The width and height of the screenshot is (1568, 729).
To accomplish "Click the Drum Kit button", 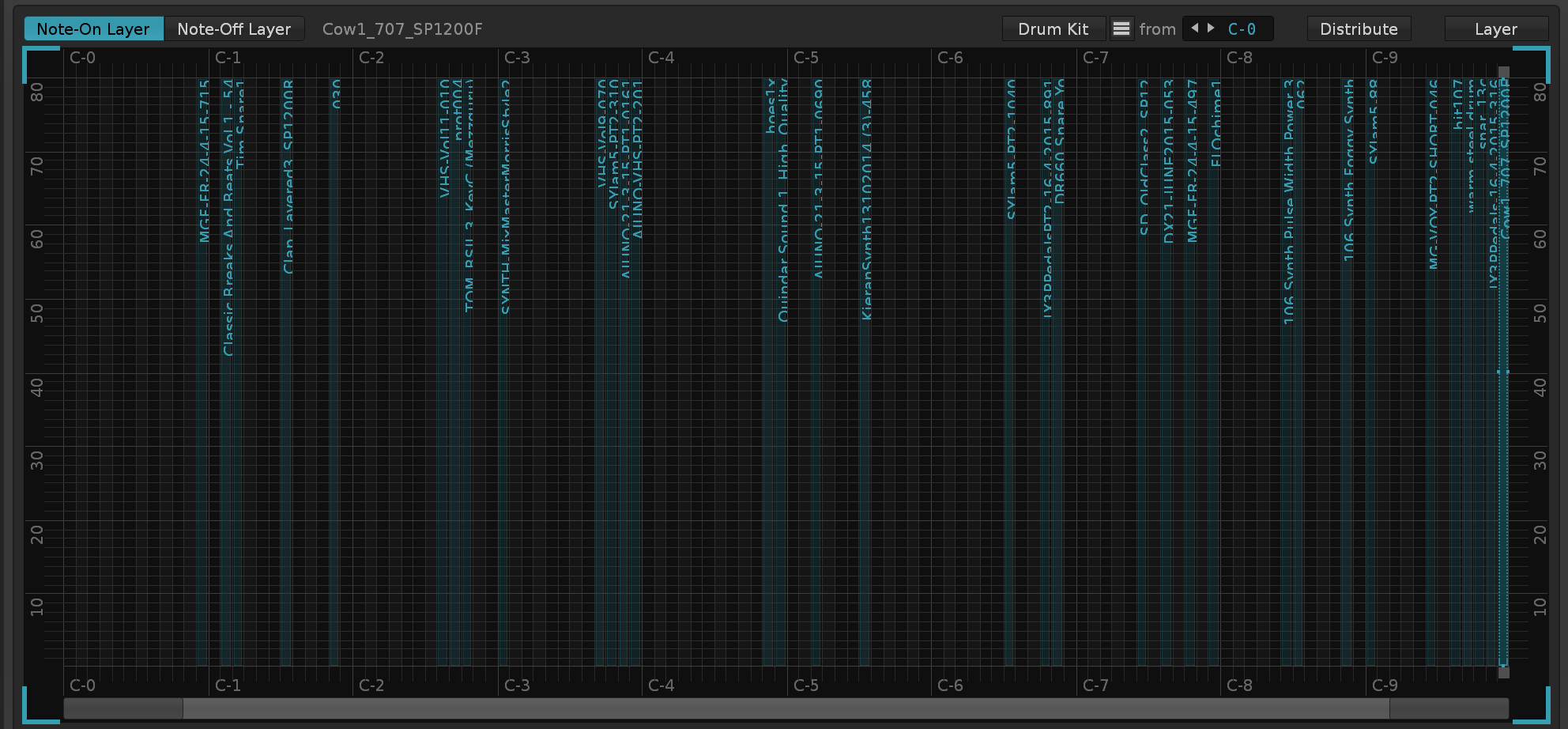I will [1053, 29].
